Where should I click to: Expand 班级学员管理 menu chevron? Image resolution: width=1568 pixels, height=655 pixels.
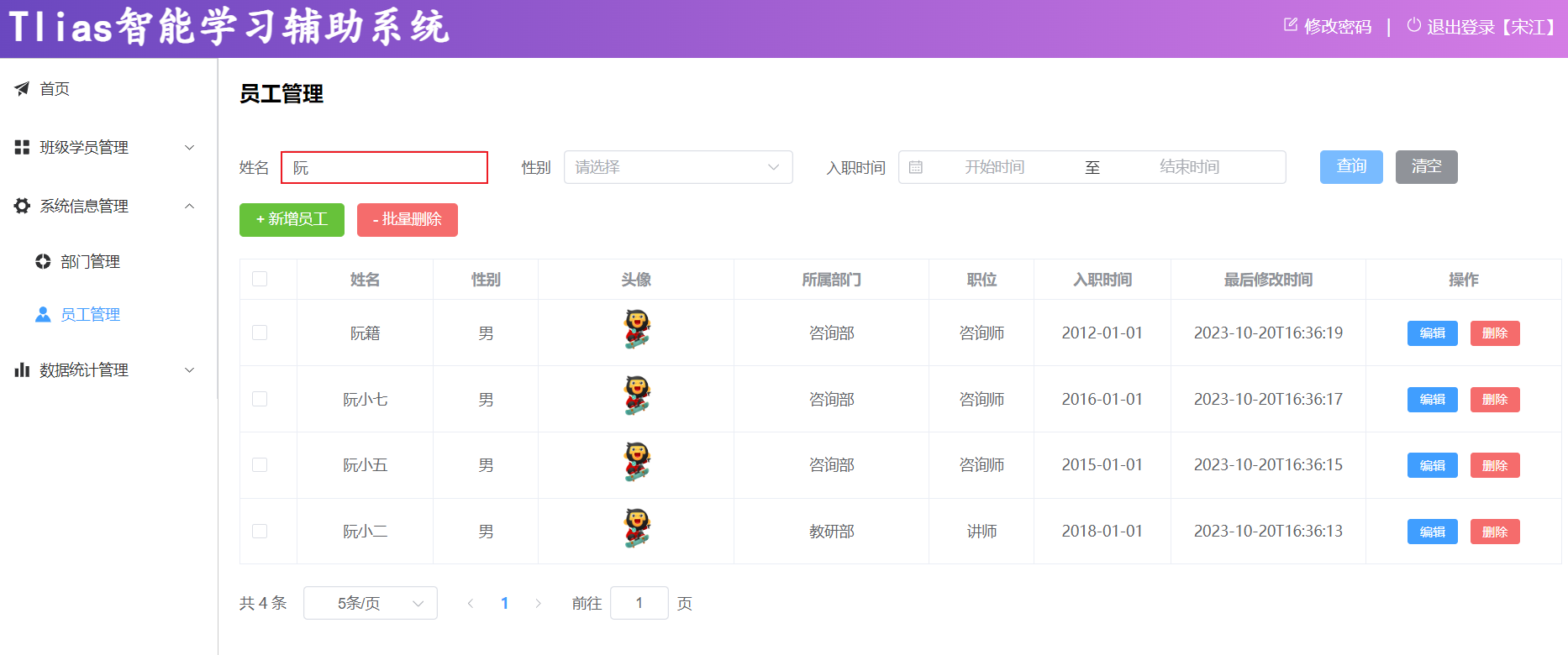click(190, 147)
